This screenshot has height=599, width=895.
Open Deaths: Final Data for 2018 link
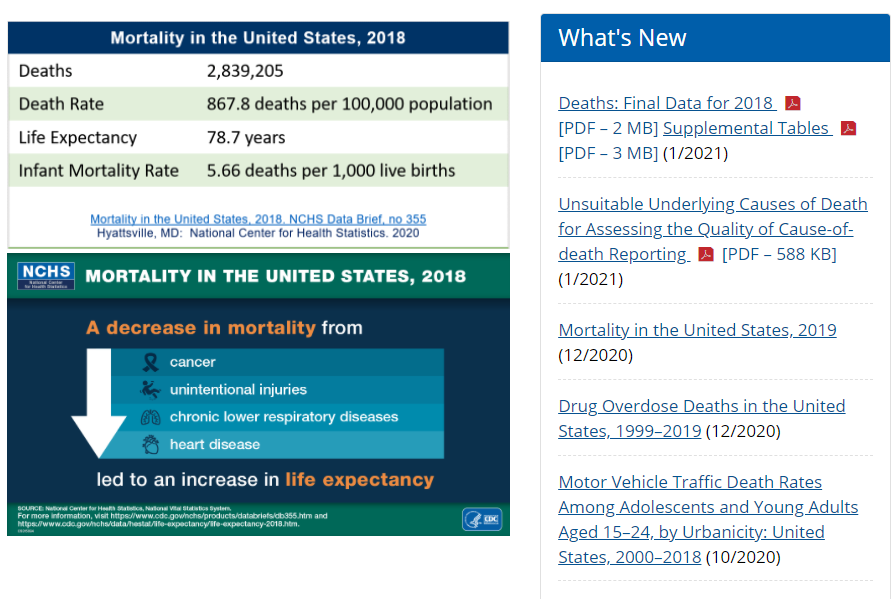[667, 103]
